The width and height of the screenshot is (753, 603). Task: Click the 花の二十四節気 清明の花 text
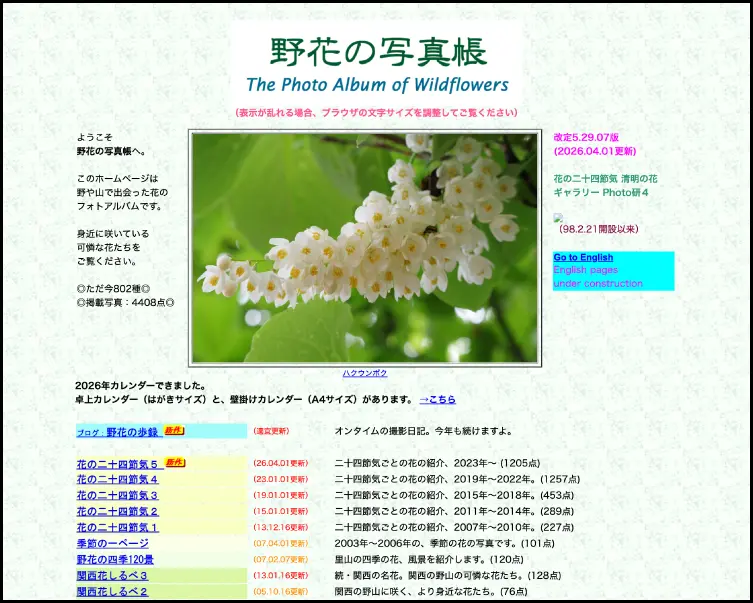tap(605, 179)
